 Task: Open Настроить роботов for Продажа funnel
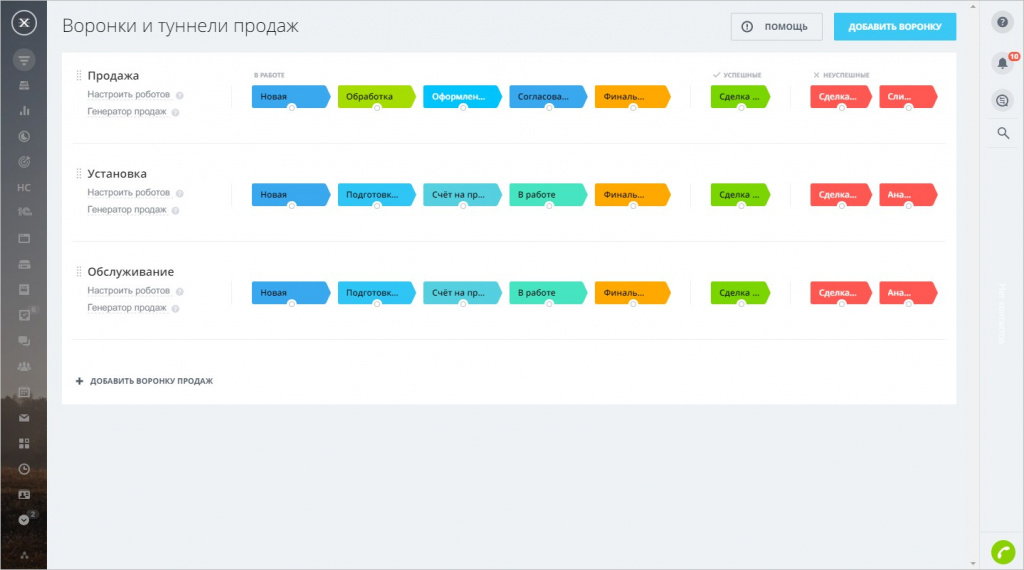click(129, 95)
